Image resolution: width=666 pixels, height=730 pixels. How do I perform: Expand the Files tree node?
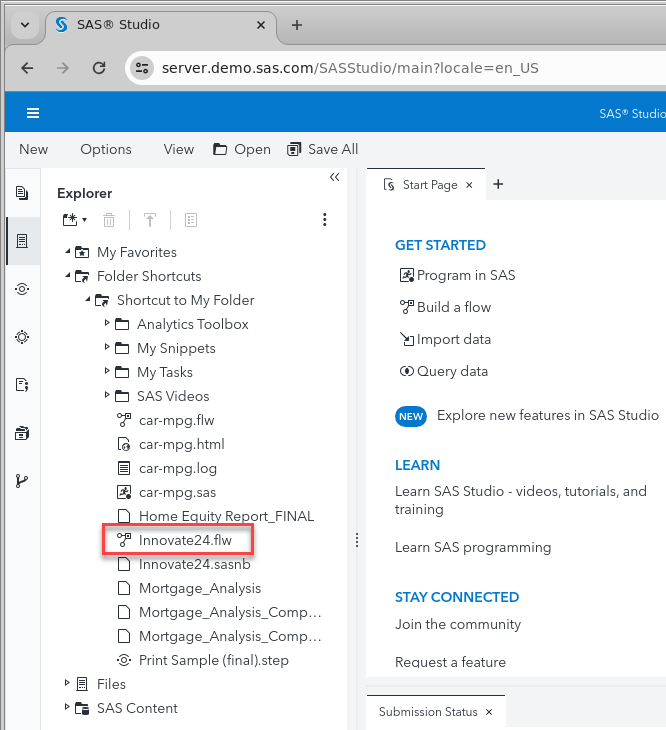pyautogui.click(x=68, y=684)
